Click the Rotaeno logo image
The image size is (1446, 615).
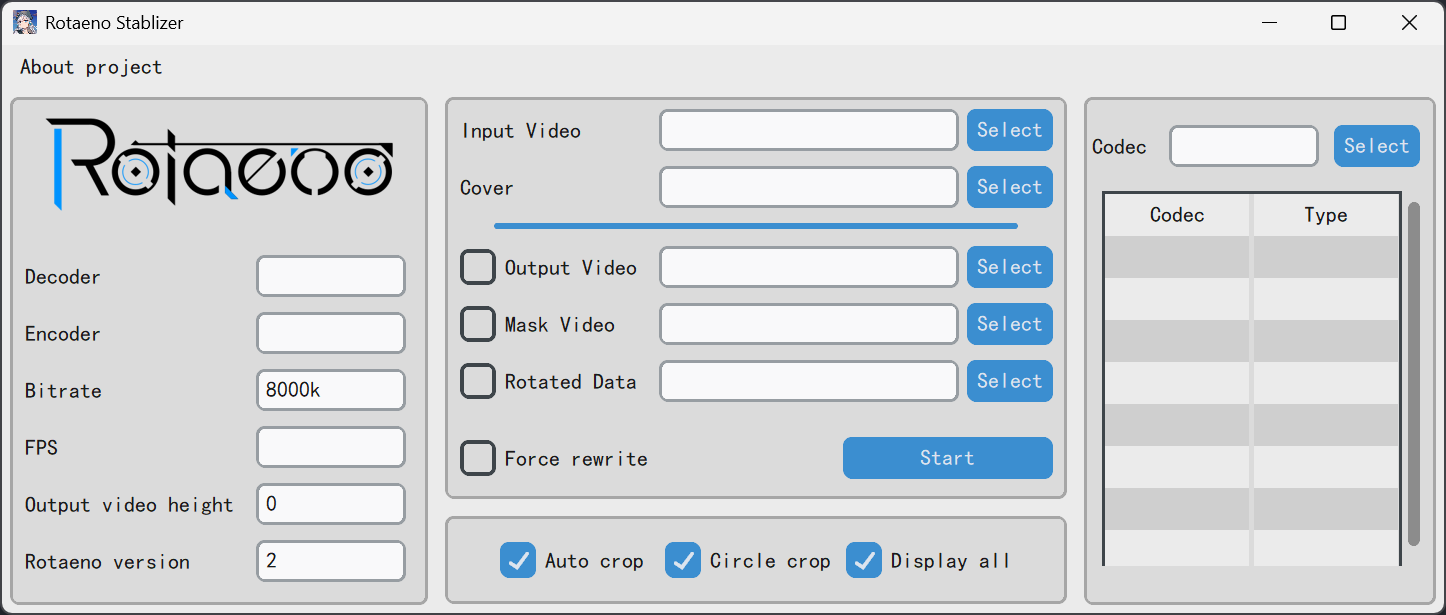click(219, 164)
